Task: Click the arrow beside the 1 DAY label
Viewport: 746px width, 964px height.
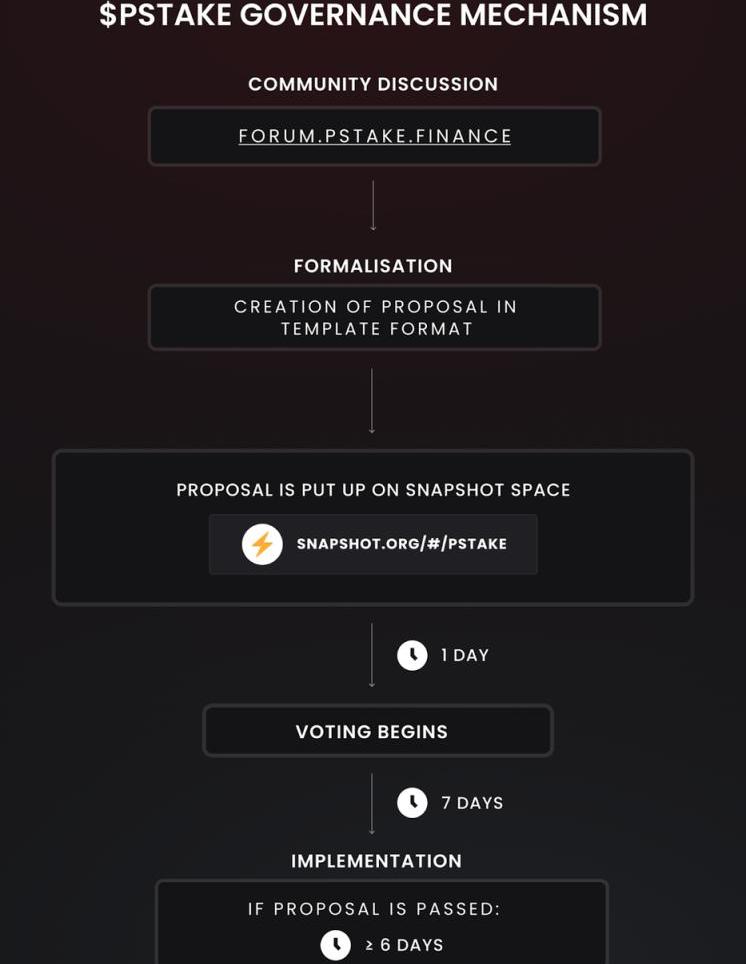Action: coord(372,655)
